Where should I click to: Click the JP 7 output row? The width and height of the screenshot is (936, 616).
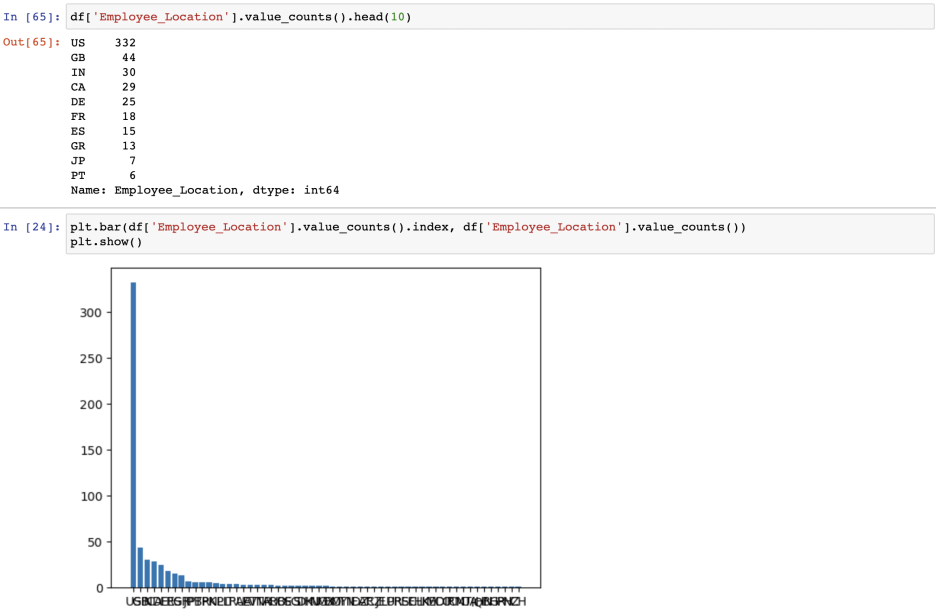(103, 161)
